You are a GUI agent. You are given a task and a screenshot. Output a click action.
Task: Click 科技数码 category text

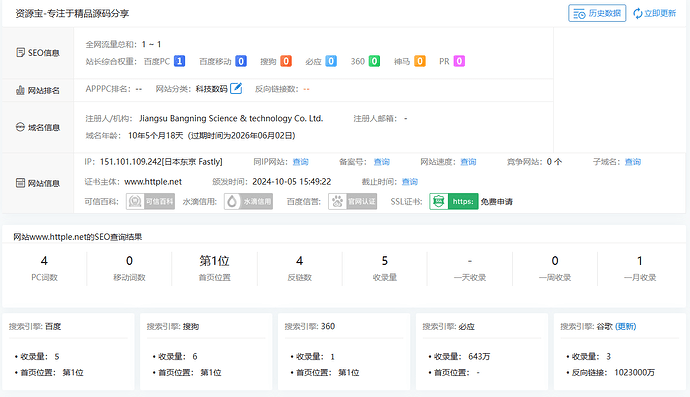click(x=212, y=89)
